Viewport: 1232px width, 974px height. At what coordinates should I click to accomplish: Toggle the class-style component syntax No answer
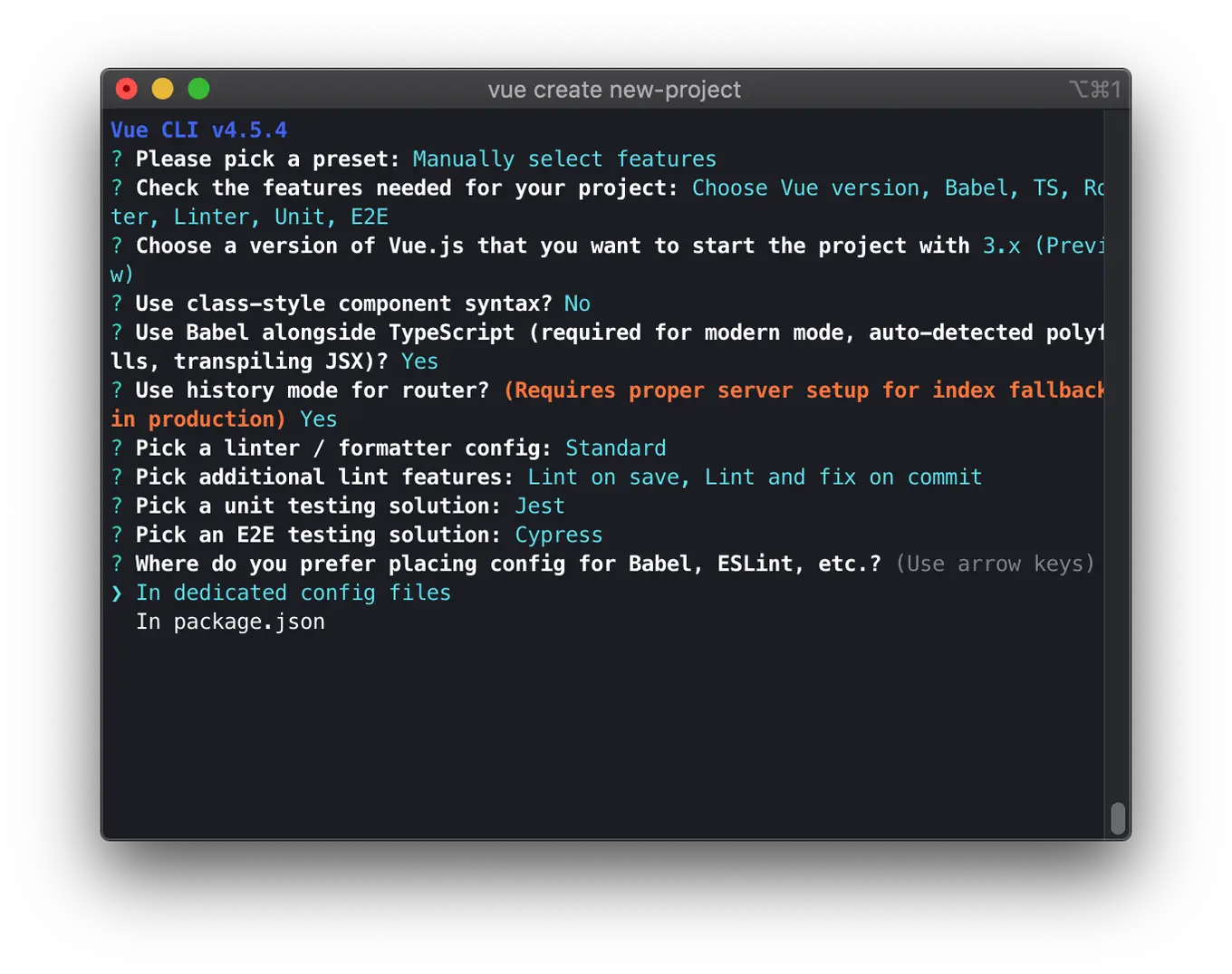point(577,304)
